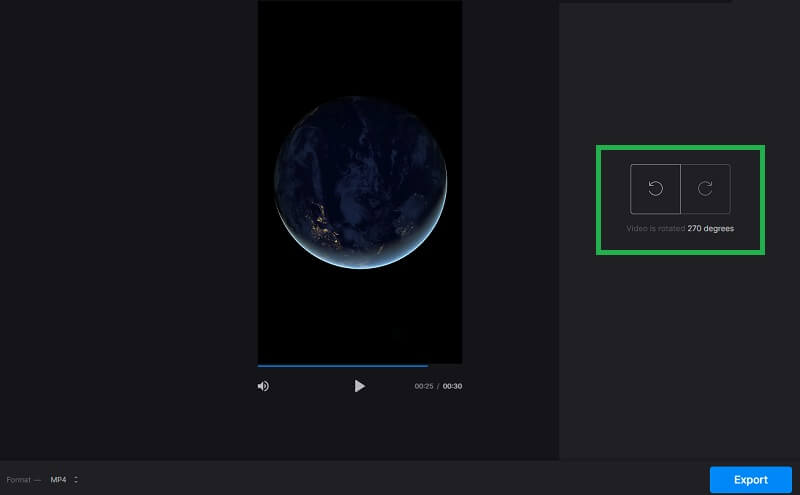This screenshot has height=495, width=800.
Task: Rotate video clockwise with right arrow
Action: pos(705,189)
